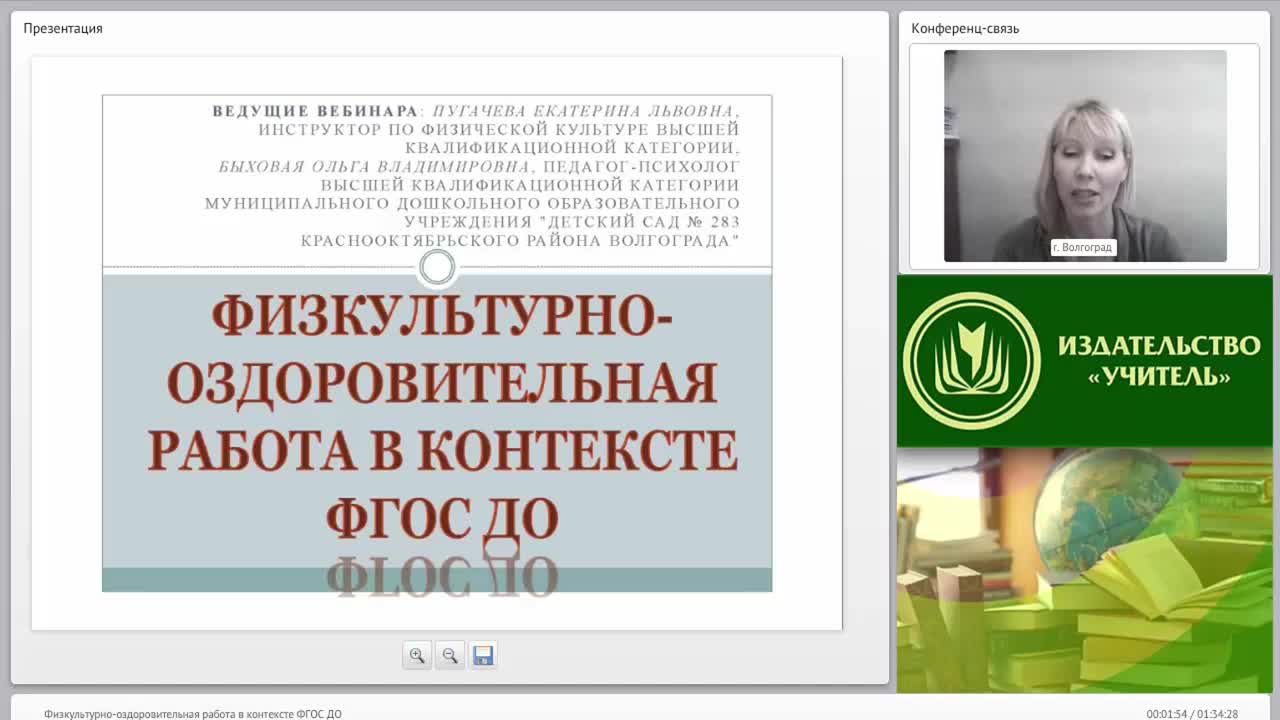The width and height of the screenshot is (1280, 720).
Task: Click the webinar title in the bottom bar
Action: (193, 714)
